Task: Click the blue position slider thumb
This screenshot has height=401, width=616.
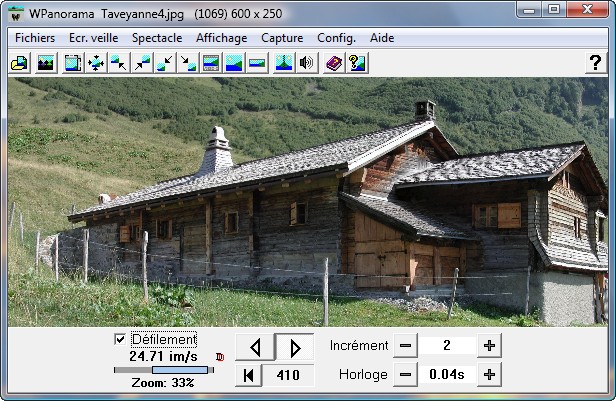Action: (180, 370)
